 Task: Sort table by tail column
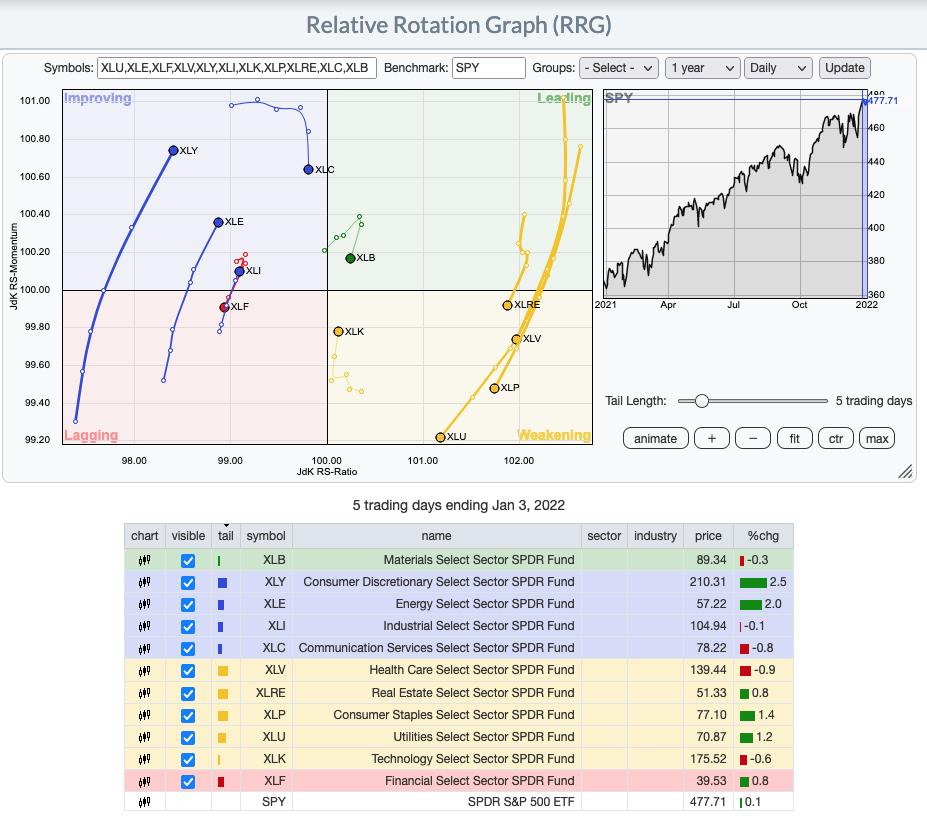tap(226, 536)
